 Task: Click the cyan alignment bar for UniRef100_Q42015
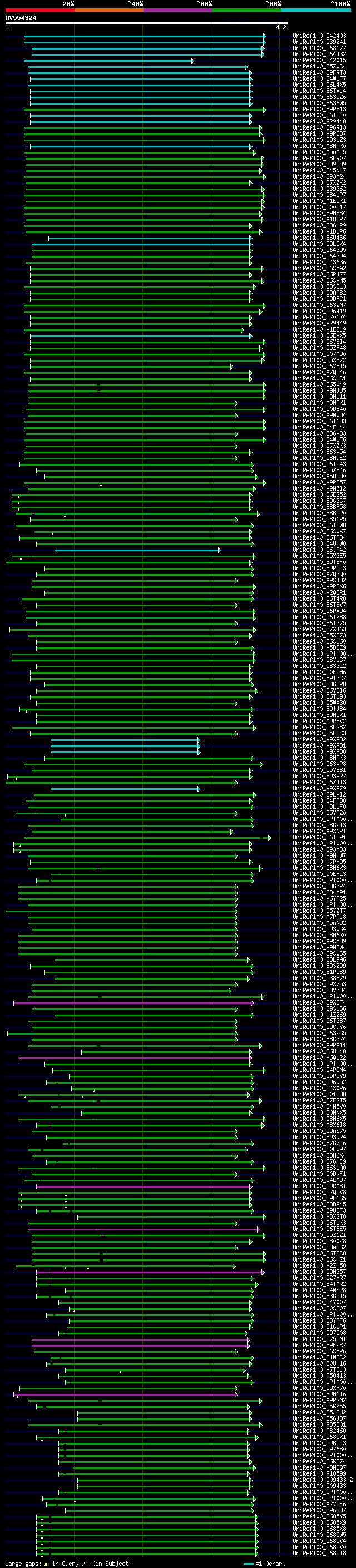tap(109, 61)
